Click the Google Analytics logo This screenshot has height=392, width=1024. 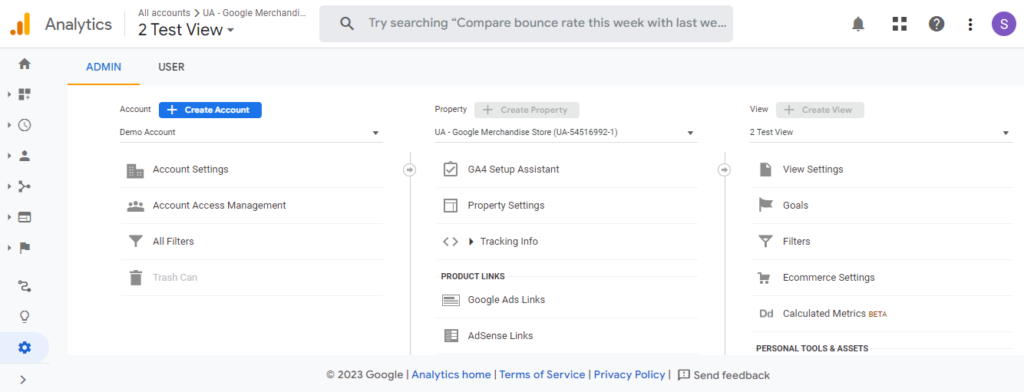[20, 25]
